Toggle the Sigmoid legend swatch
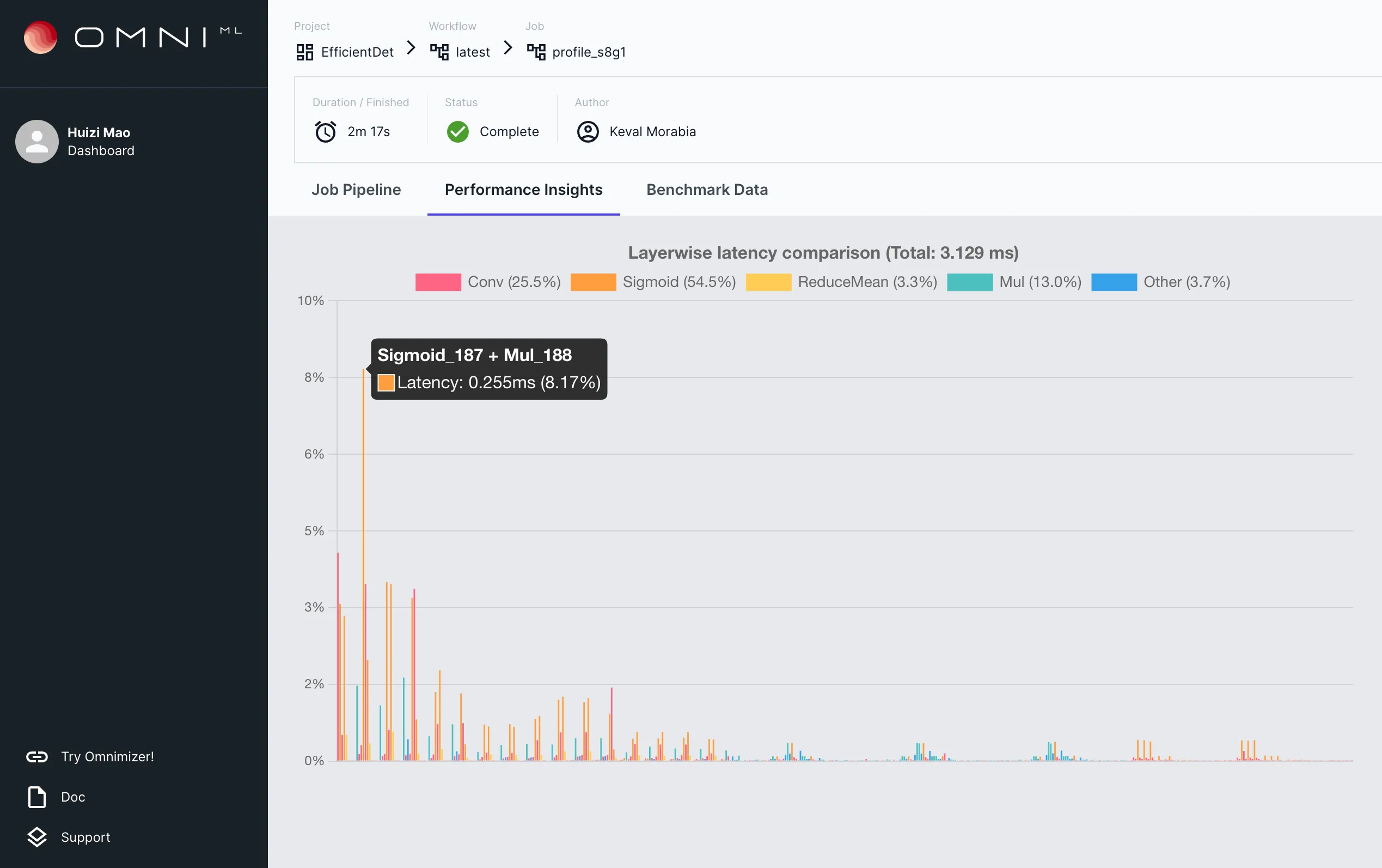Screen dimensions: 1382x868 (594, 282)
